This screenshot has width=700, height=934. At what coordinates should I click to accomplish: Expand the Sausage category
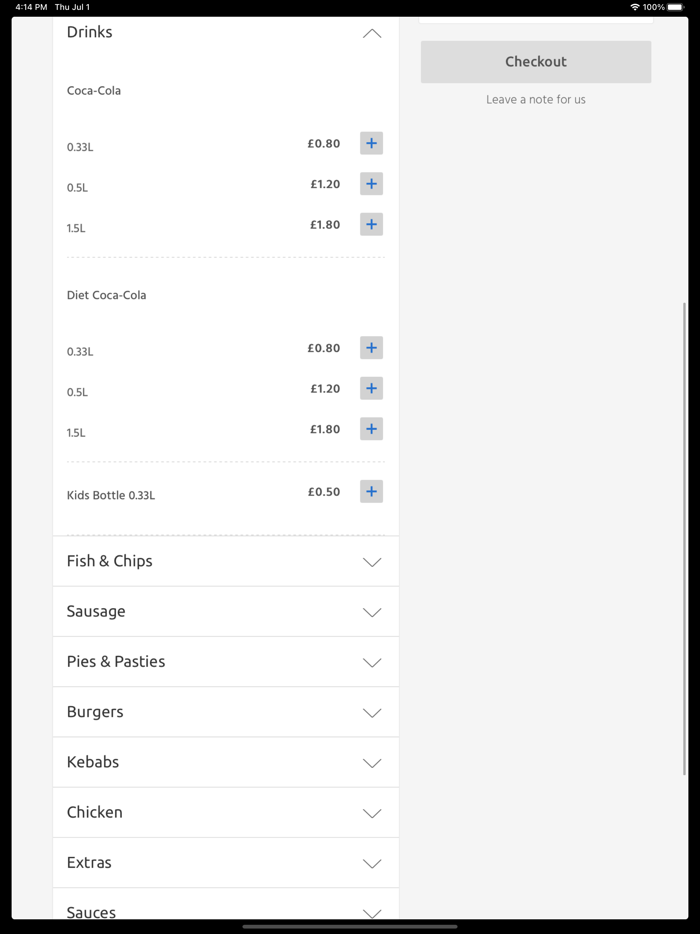[372, 612]
